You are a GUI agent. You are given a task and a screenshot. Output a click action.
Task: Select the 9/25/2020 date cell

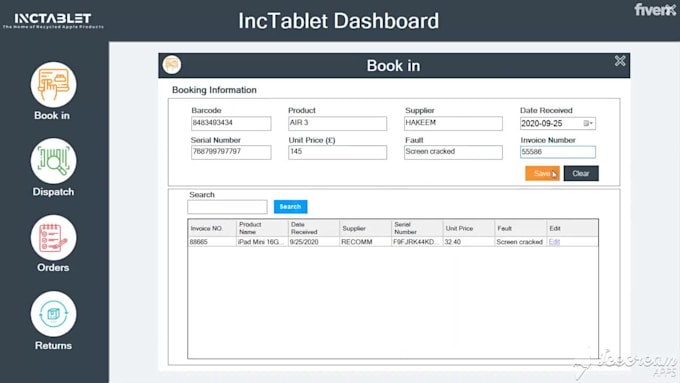[314, 242]
